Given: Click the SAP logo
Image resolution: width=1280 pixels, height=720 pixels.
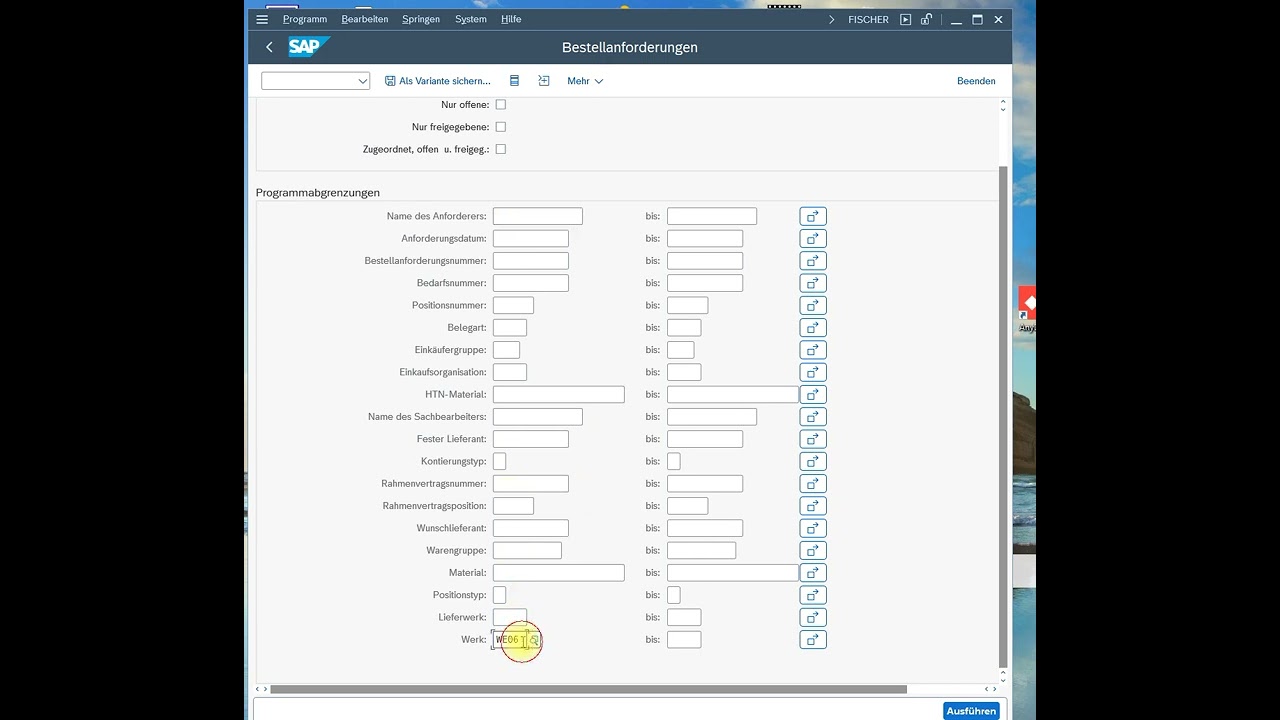Looking at the screenshot, I should (x=308, y=47).
